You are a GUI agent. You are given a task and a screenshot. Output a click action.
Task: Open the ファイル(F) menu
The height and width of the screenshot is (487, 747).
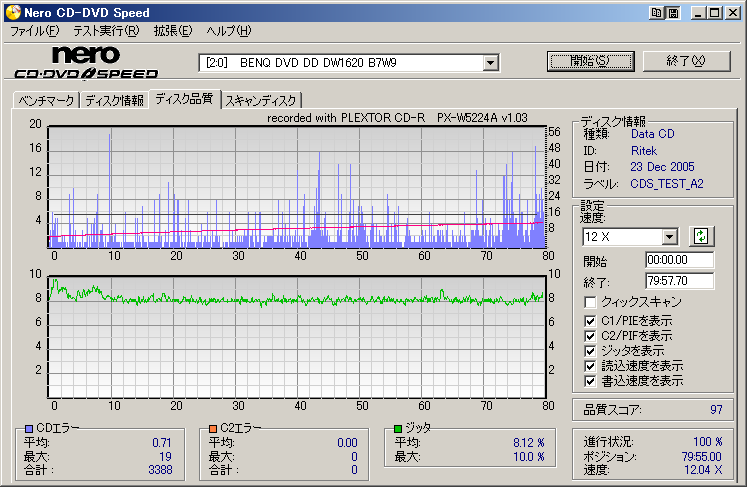coord(34,31)
